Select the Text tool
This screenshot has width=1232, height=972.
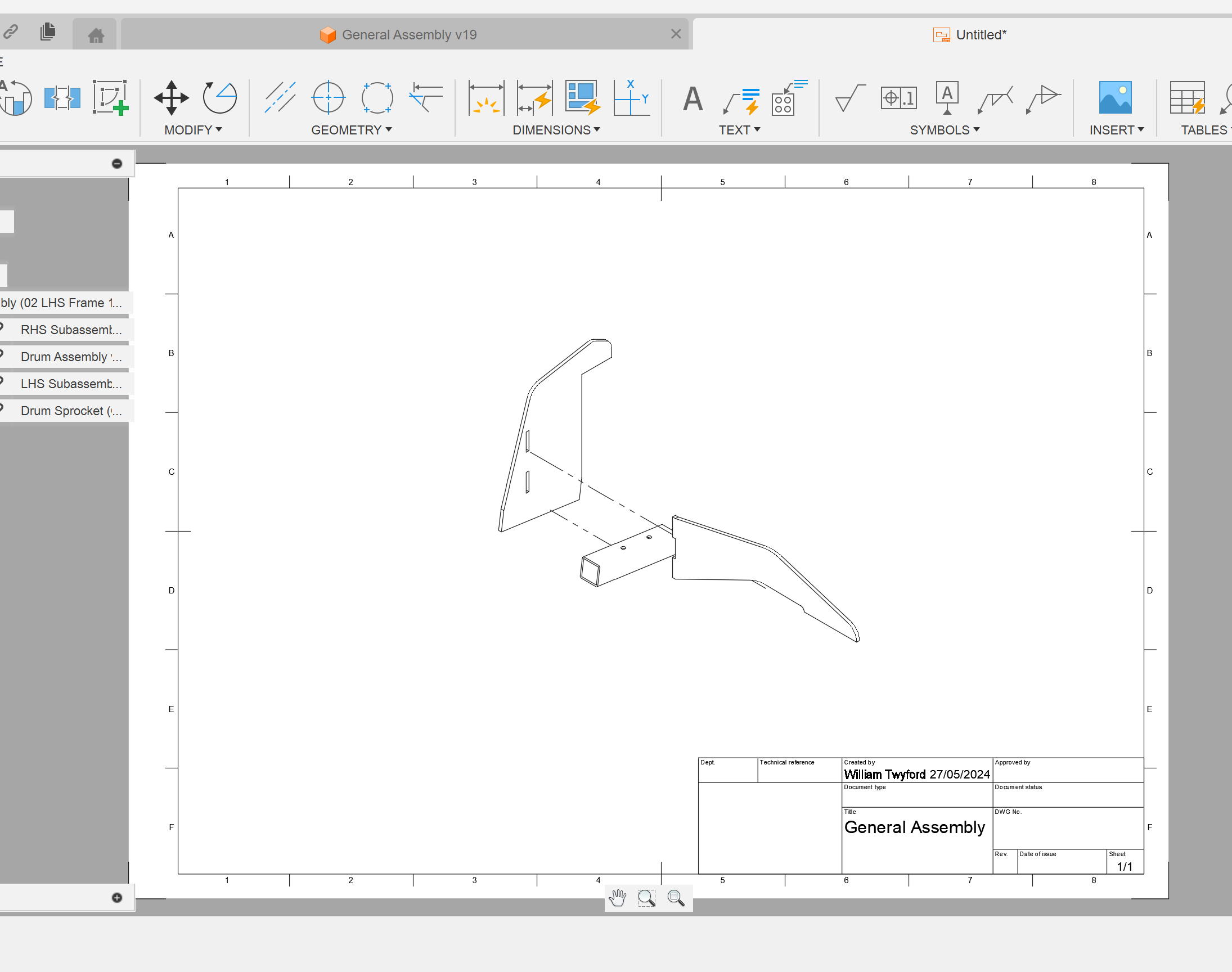[x=693, y=99]
